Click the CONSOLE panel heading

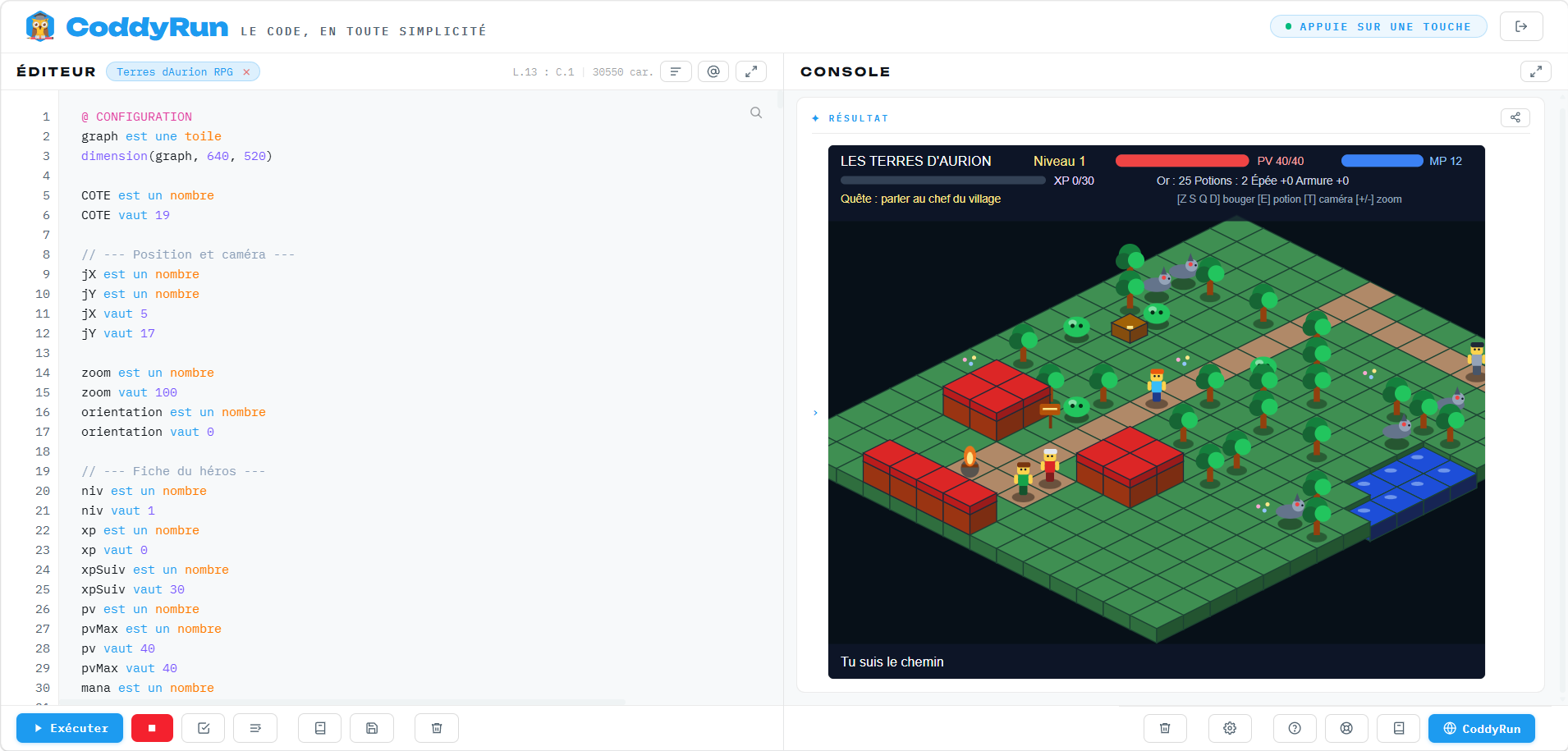point(845,71)
